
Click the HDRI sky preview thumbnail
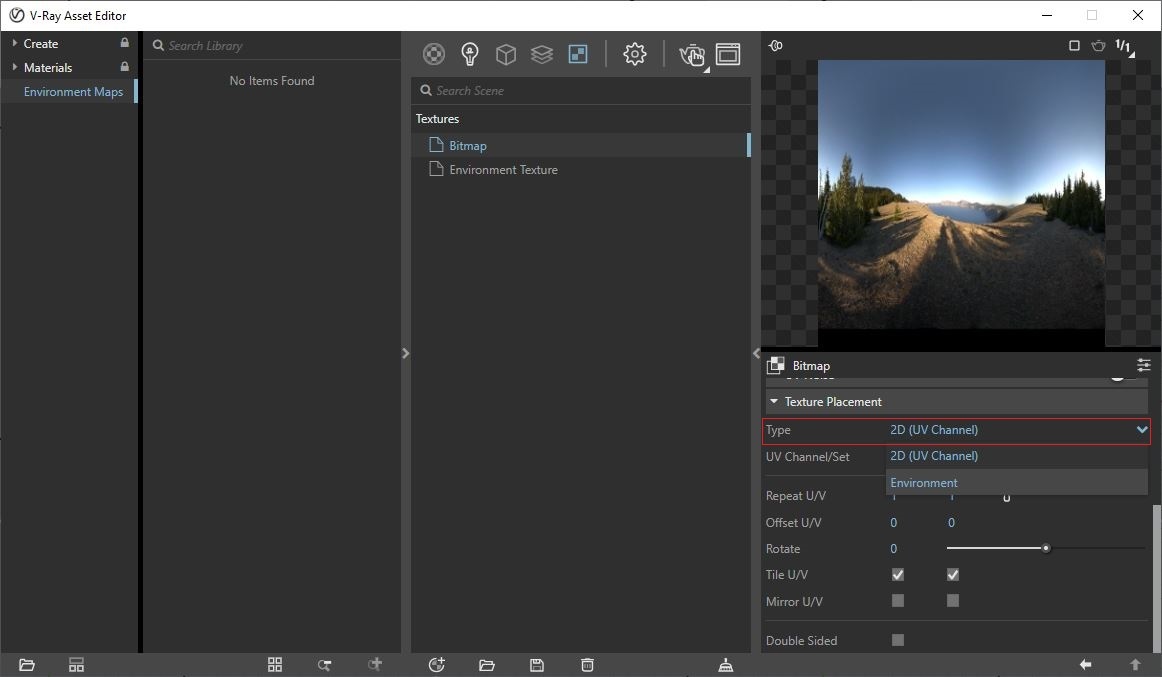[961, 203]
